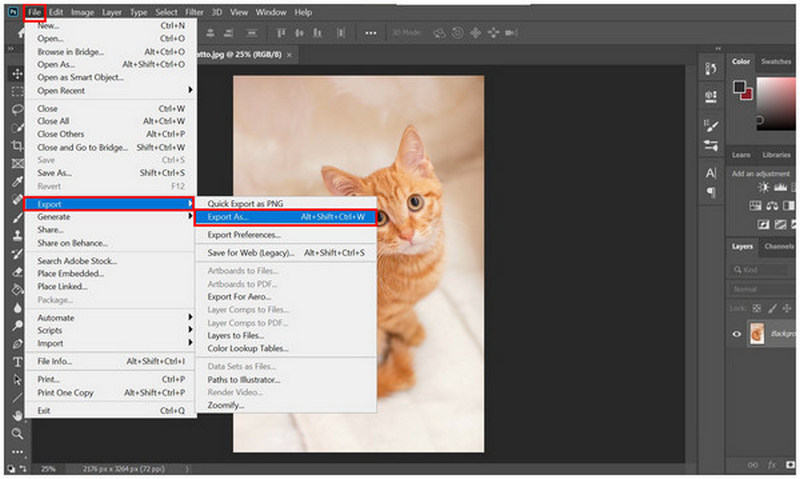Select the Blur tool
The height and width of the screenshot is (479, 800).
point(17,308)
